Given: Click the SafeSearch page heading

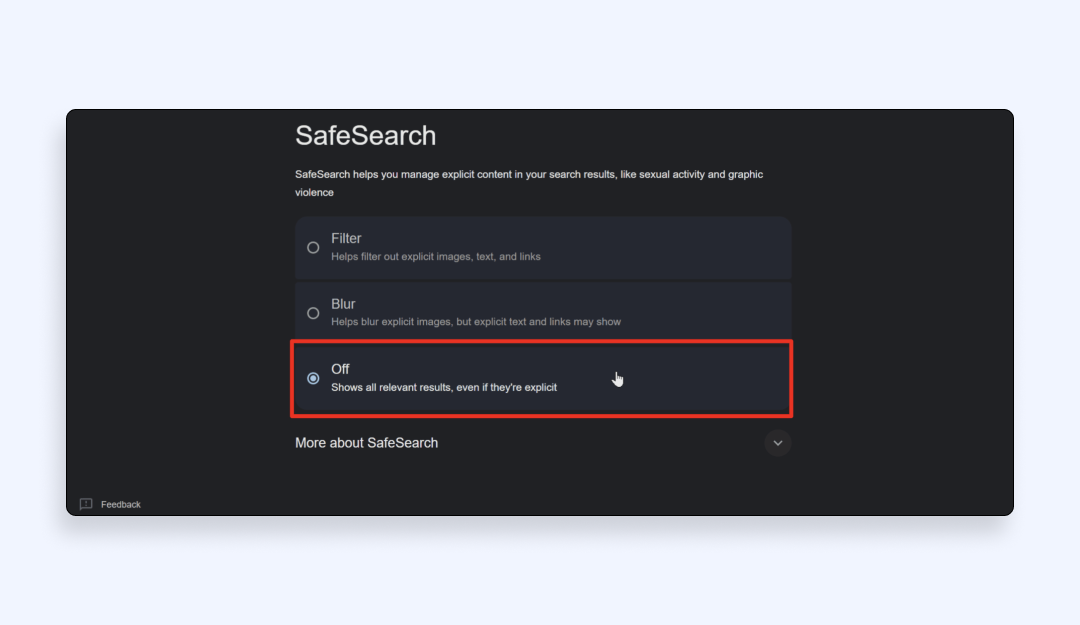Looking at the screenshot, I should (365, 136).
